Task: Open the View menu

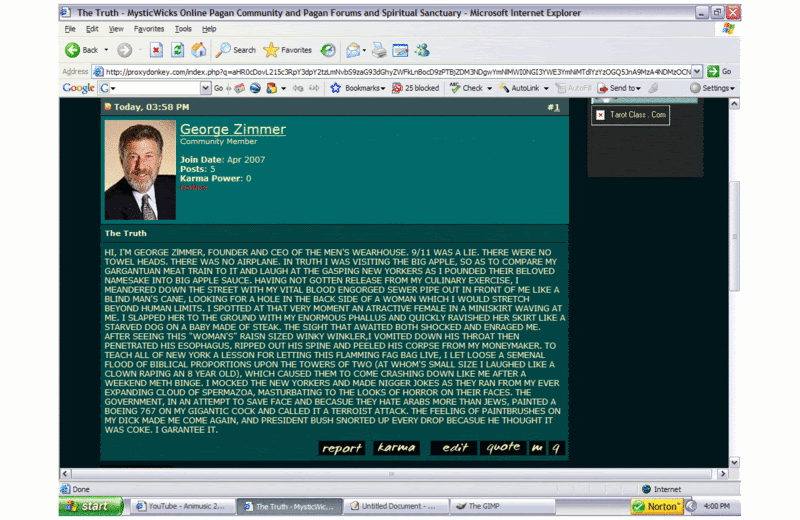Action: pos(116,29)
